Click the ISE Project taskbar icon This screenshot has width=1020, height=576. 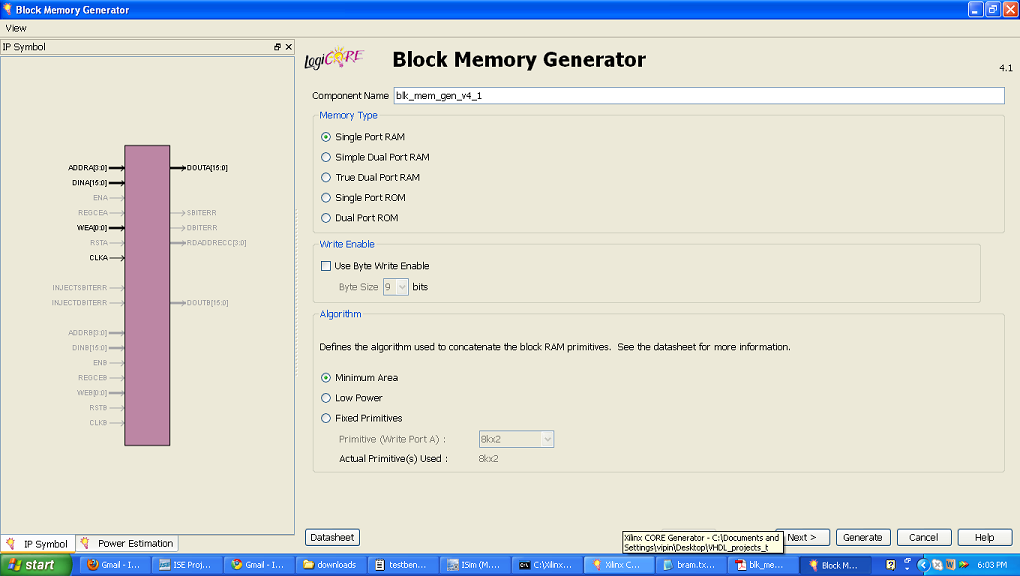click(185, 565)
